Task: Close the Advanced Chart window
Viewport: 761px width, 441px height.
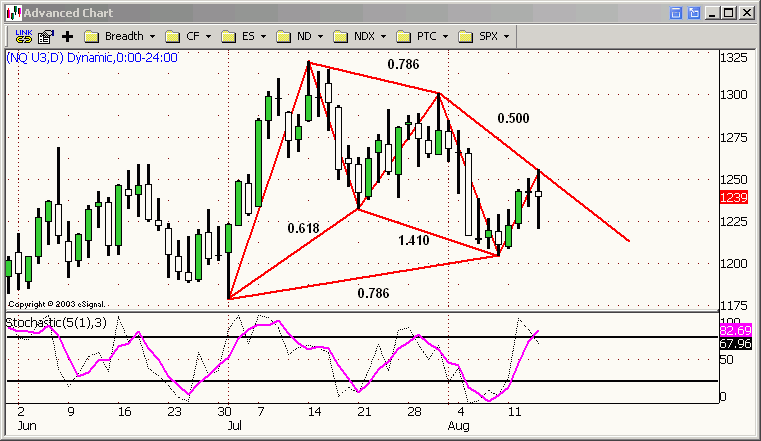Action: coord(746,13)
